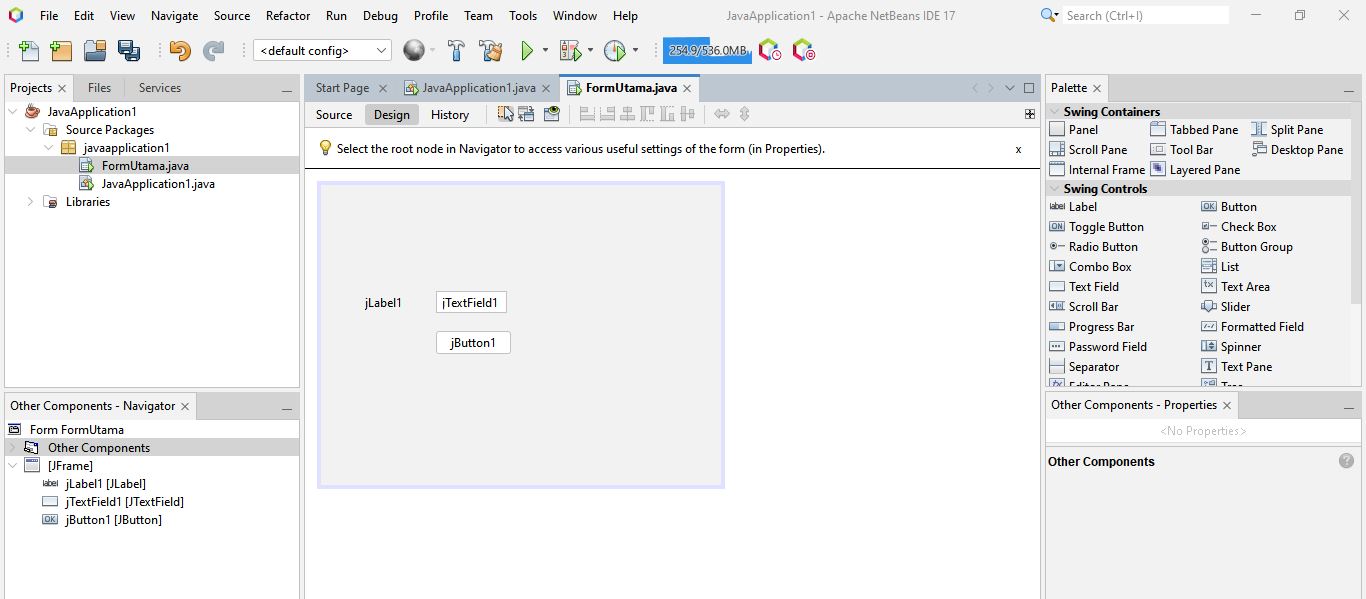
Task: Enable Selection Mode in designer toolbar
Action: point(506,114)
